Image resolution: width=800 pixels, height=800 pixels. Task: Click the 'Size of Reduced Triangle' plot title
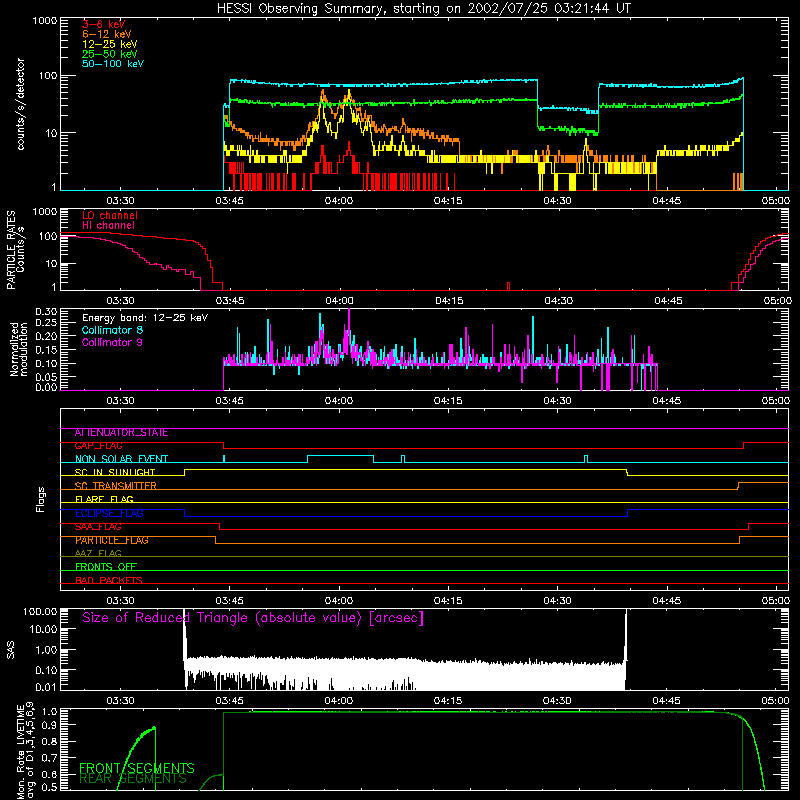253,618
